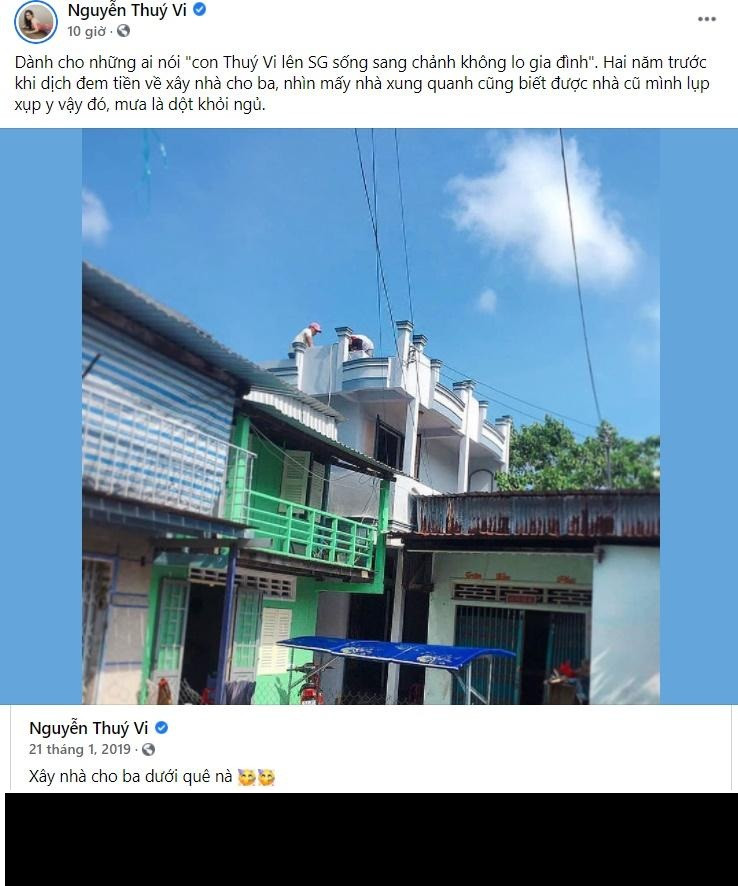Click verified badge beside top author name

coord(199,9)
